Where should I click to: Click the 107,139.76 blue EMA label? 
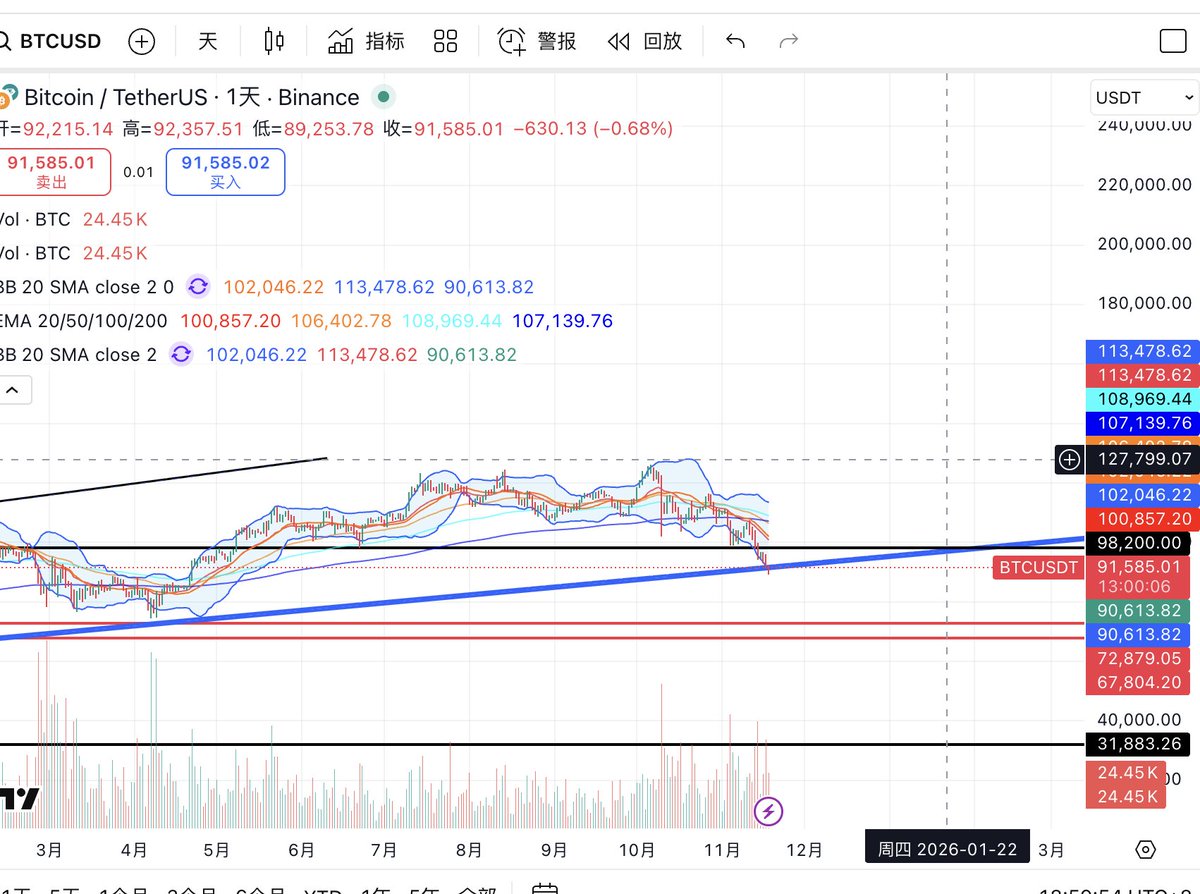tap(1142, 423)
